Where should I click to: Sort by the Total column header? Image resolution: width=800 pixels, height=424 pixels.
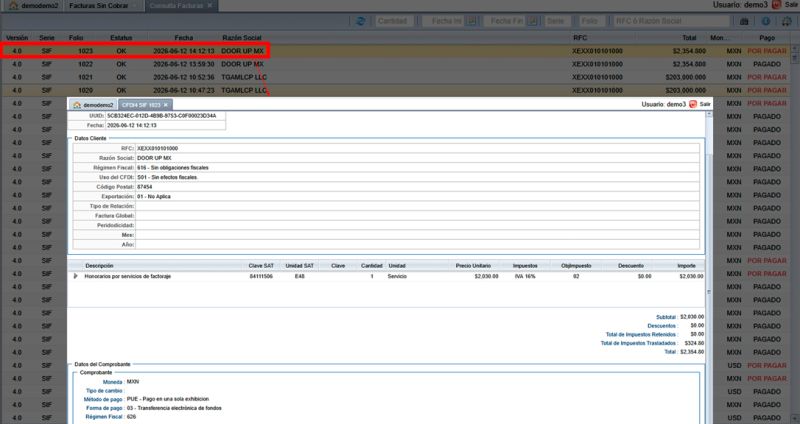coord(689,38)
